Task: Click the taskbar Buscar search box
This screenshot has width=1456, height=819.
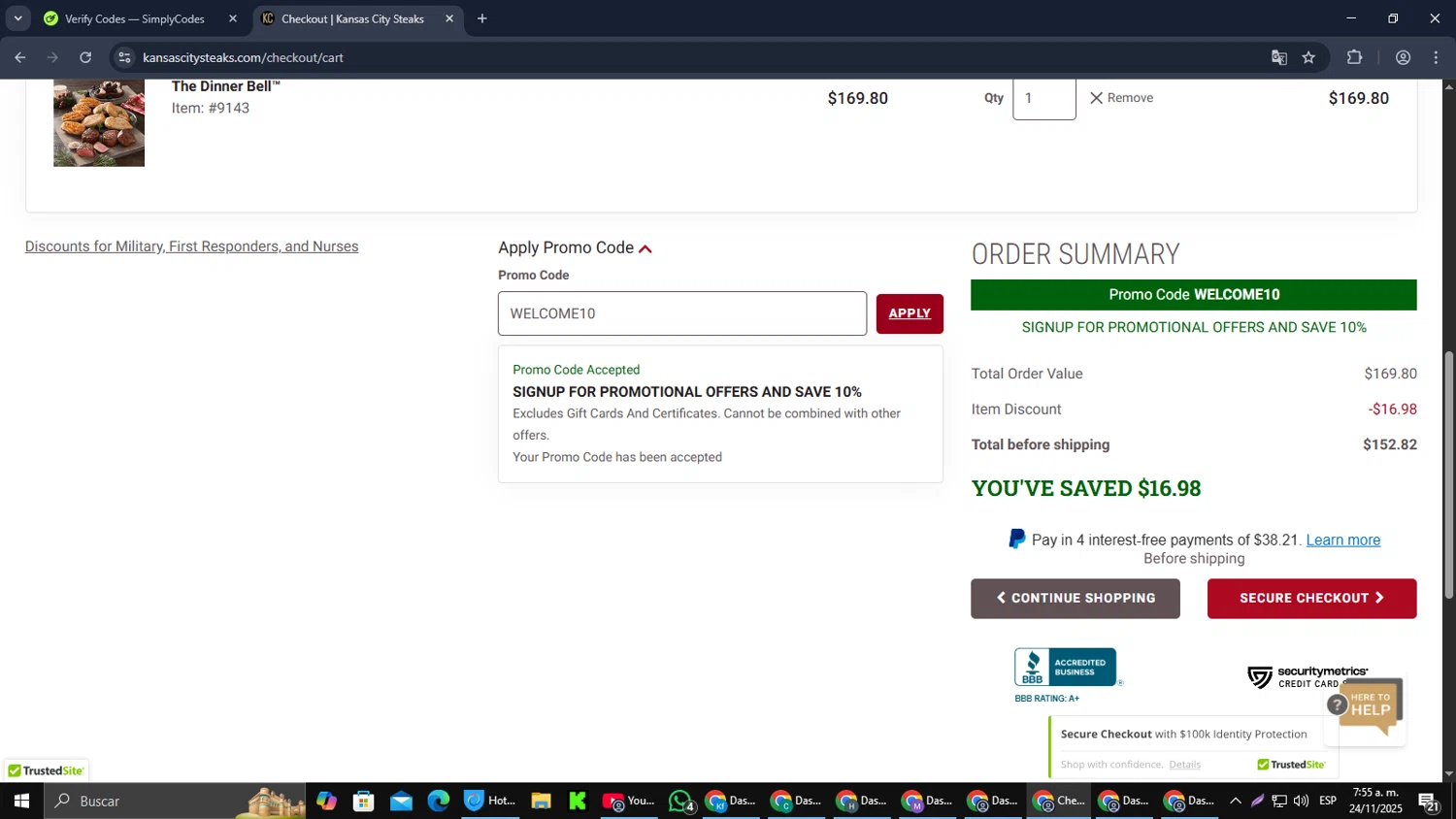Action: 175,801
